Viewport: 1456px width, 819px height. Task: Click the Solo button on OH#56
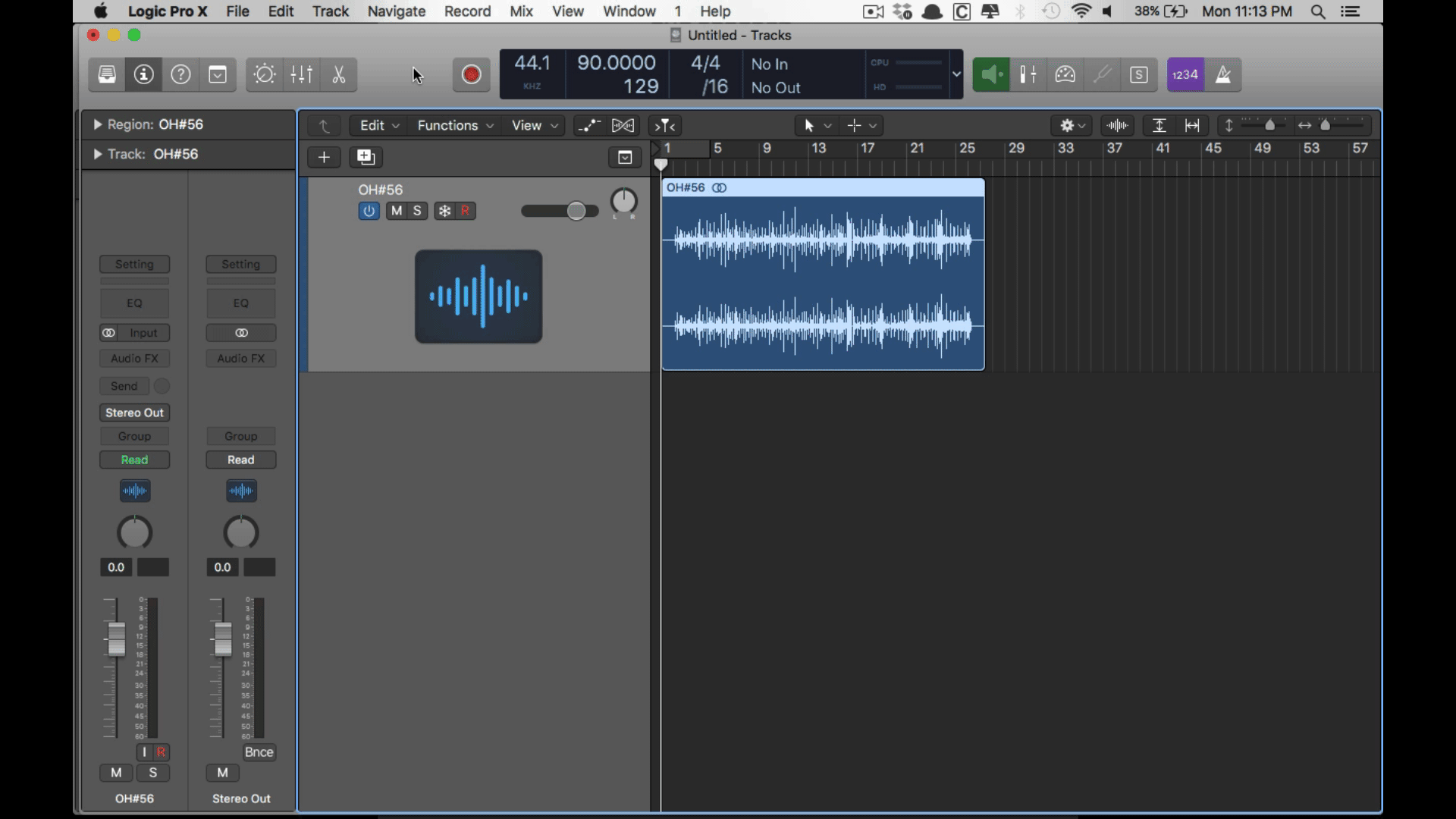[x=417, y=210]
